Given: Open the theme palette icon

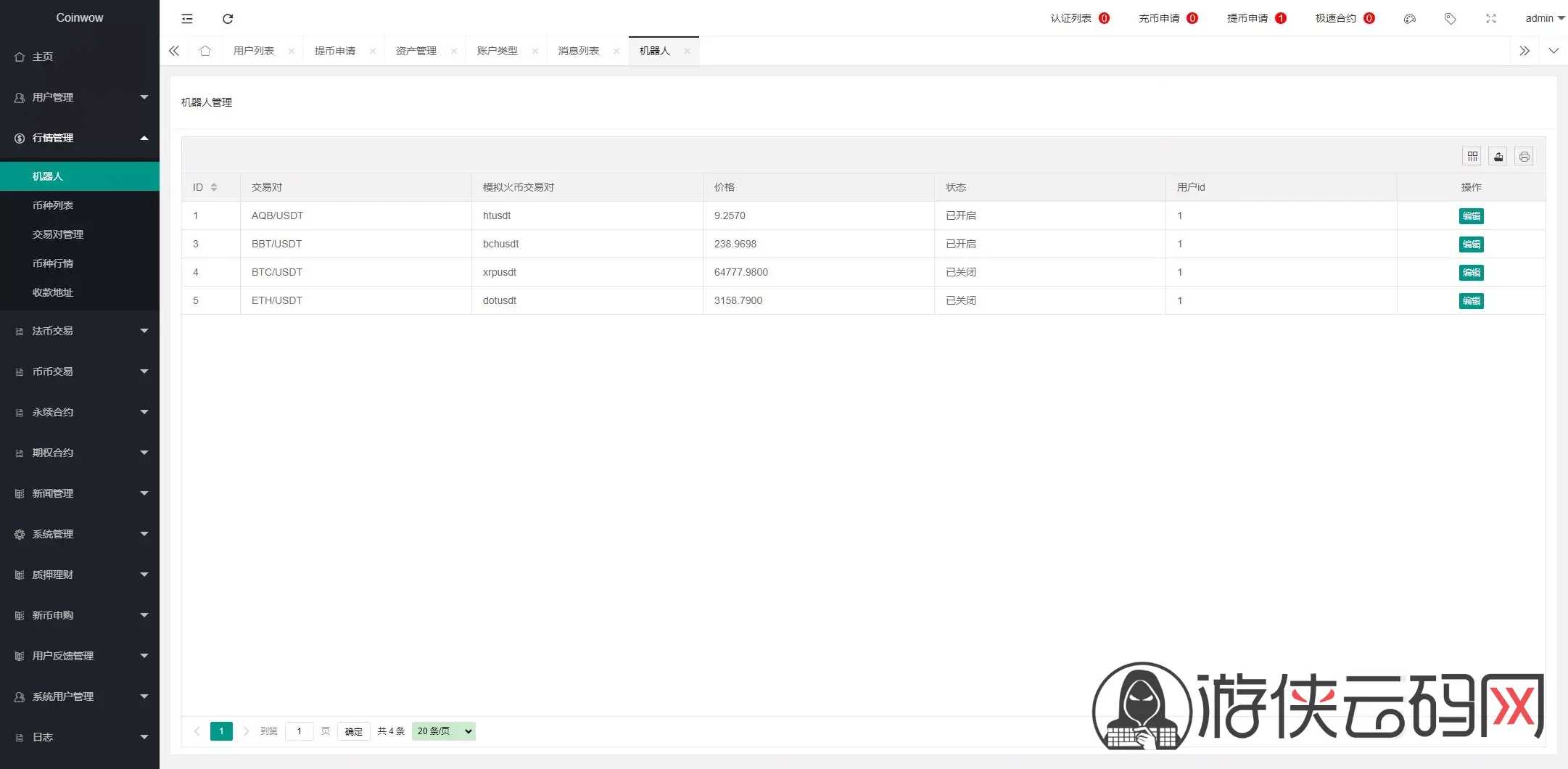Looking at the screenshot, I should [x=1410, y=19].
